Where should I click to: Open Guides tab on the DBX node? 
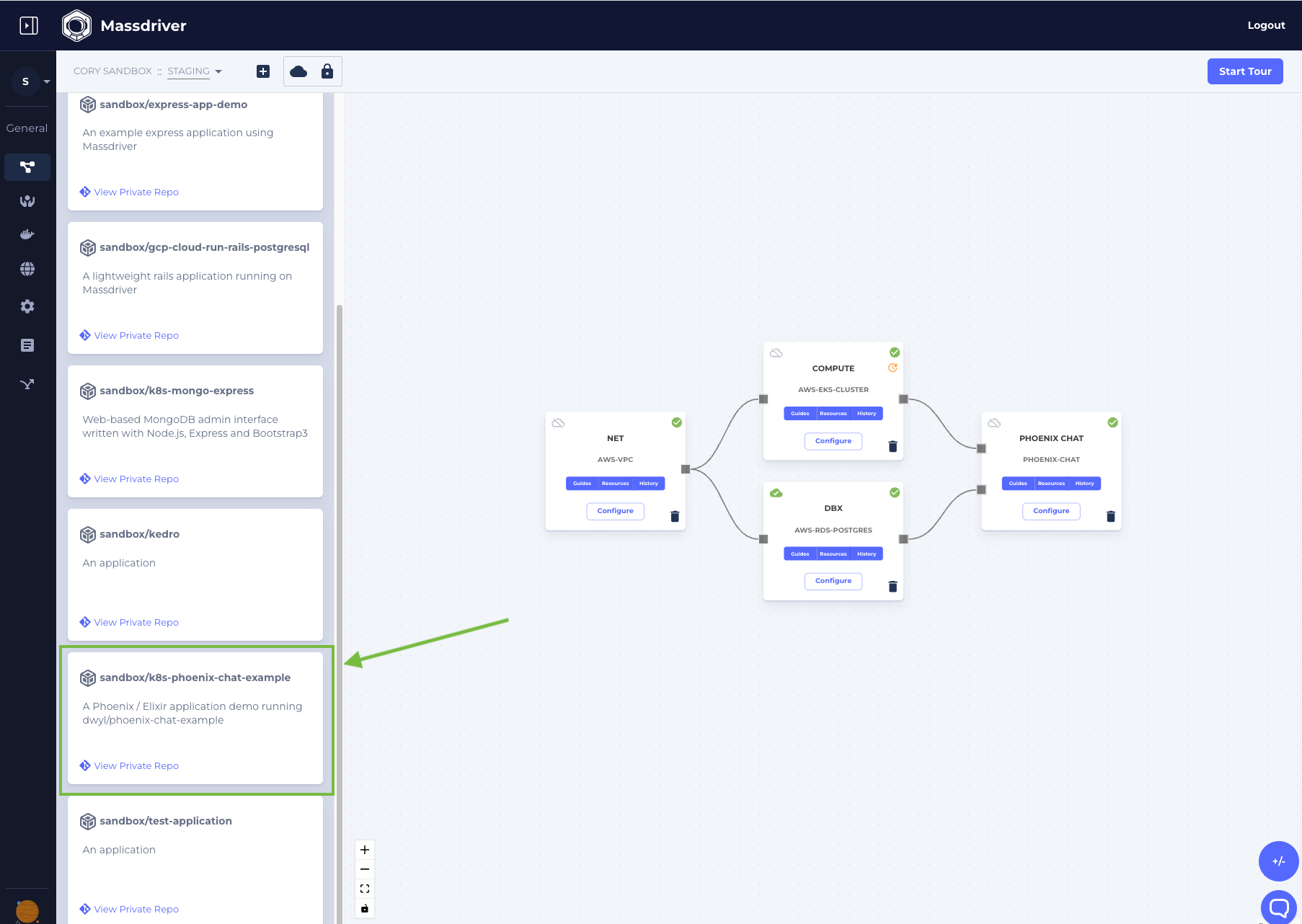click(x=800, y=554)
